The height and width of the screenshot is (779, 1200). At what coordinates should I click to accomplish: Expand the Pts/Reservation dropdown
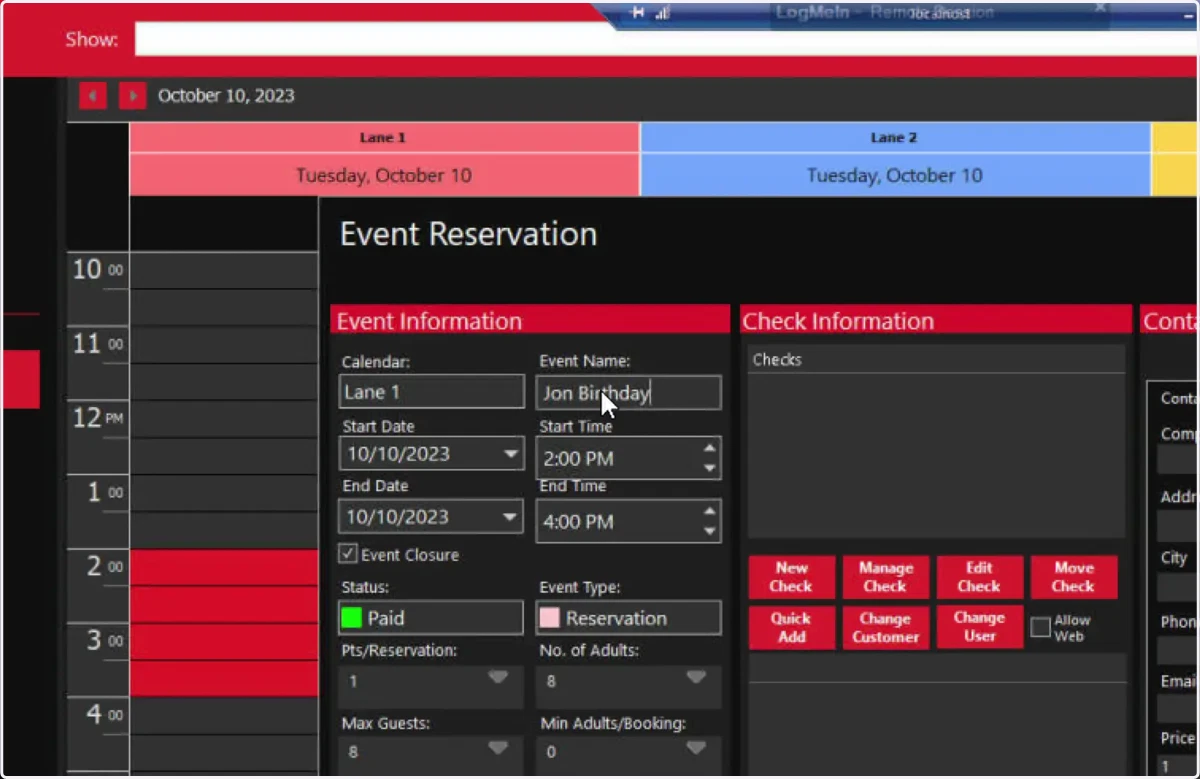coord(498,678)
